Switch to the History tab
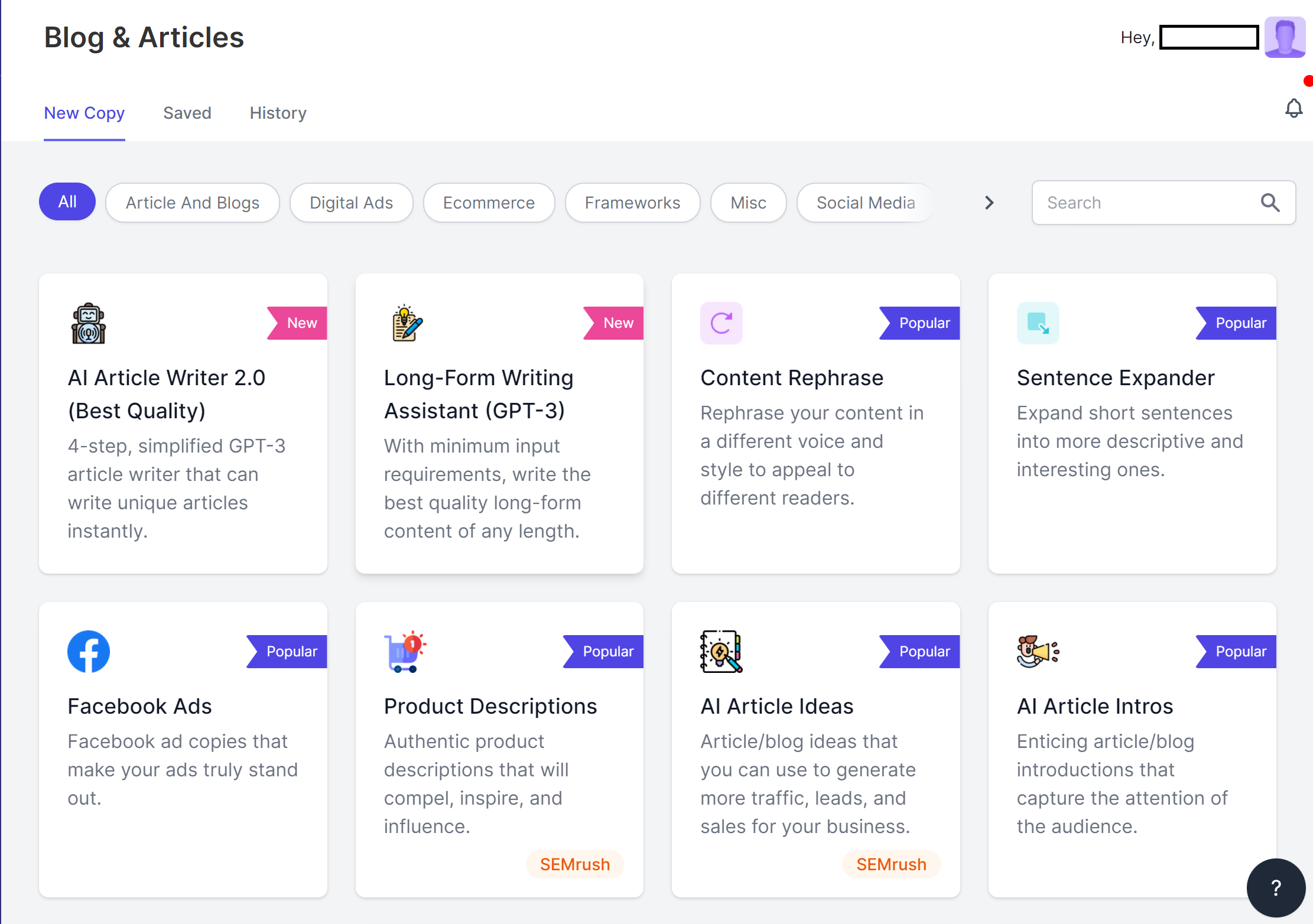The image size is (1313, 924). coord(278,113)
